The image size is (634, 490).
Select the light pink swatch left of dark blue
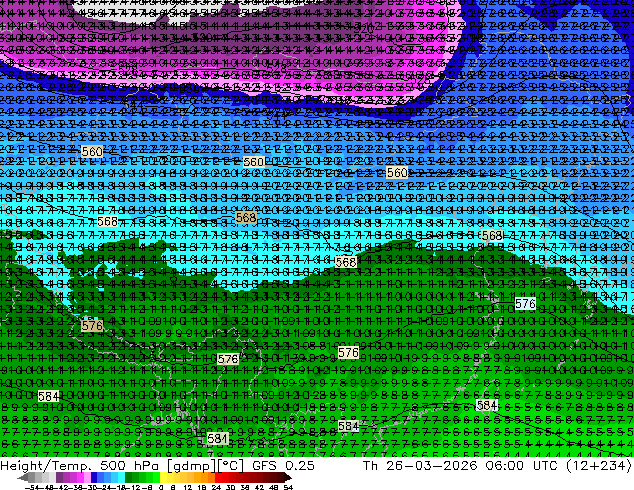click(x=87, y=477)
